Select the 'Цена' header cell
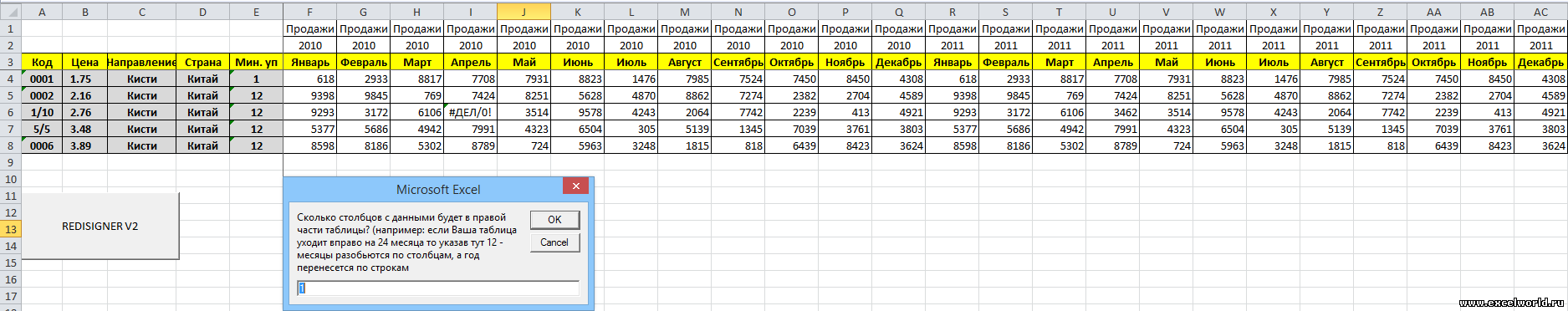 pos(85,62)
